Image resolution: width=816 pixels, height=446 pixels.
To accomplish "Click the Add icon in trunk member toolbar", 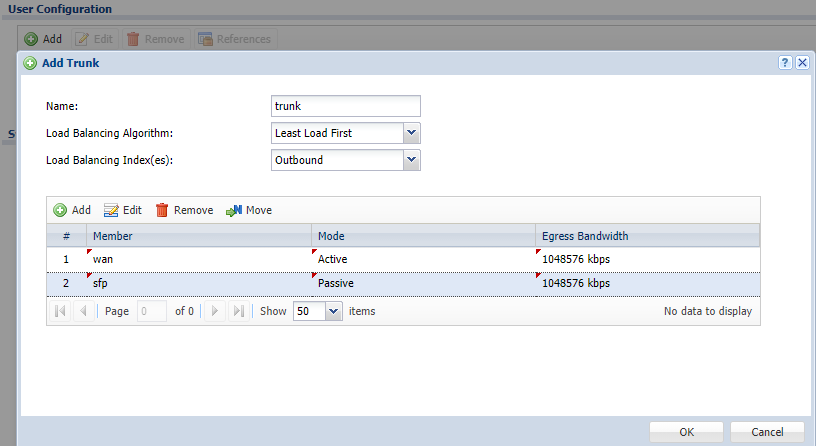I will pyautogui.click(x=60, y=210).
